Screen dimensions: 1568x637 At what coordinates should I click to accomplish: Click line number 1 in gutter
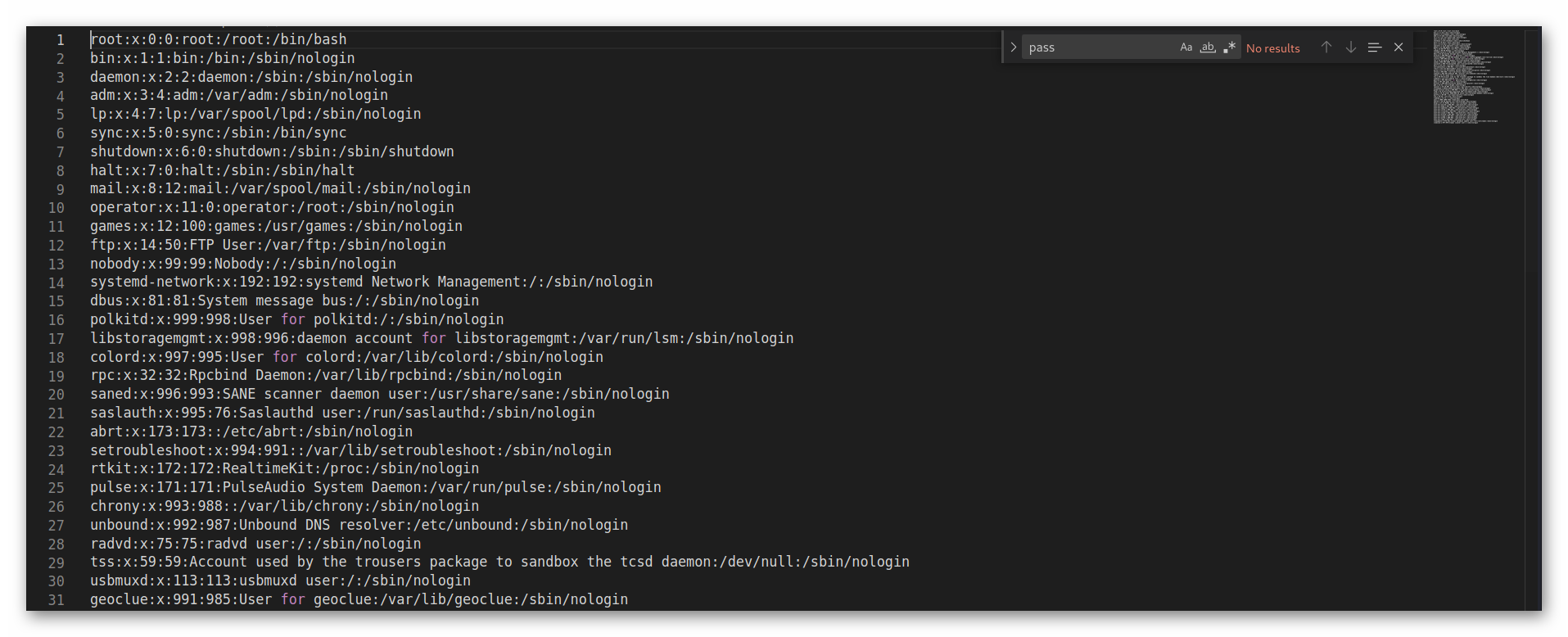(x=60, y=39)
